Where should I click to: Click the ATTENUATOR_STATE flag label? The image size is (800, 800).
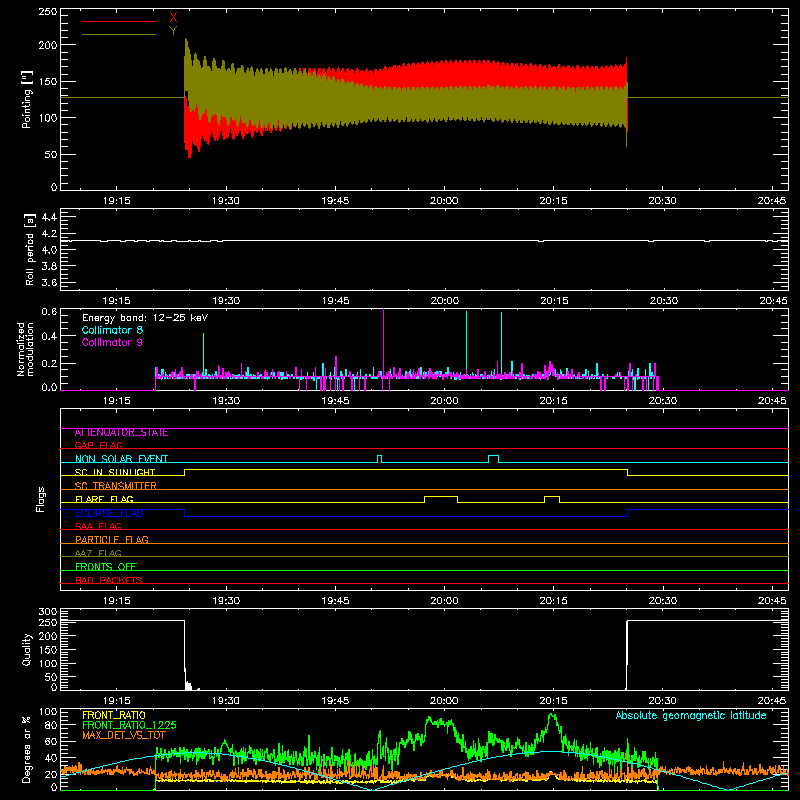tap(121, 433)
